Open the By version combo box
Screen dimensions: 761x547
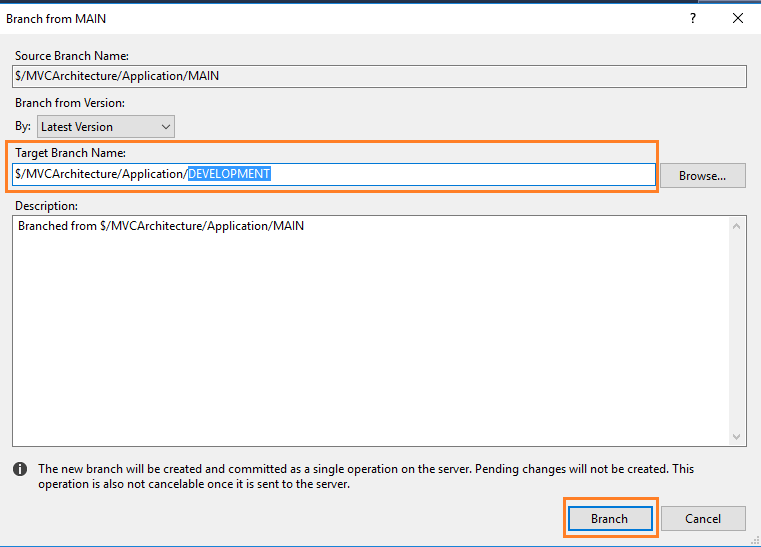pos(106,127)
